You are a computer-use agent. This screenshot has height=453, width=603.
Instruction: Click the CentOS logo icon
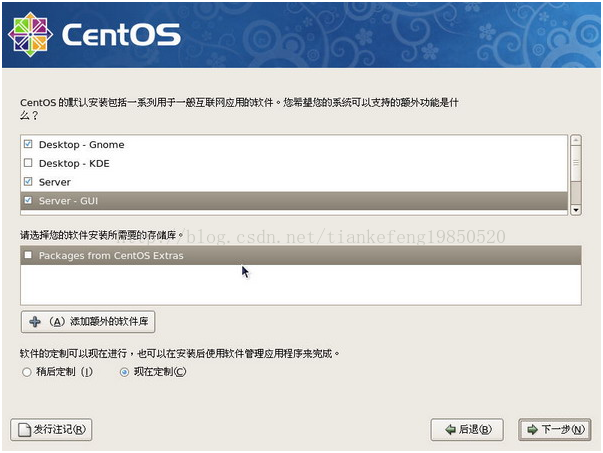click(x=30, y=34)
